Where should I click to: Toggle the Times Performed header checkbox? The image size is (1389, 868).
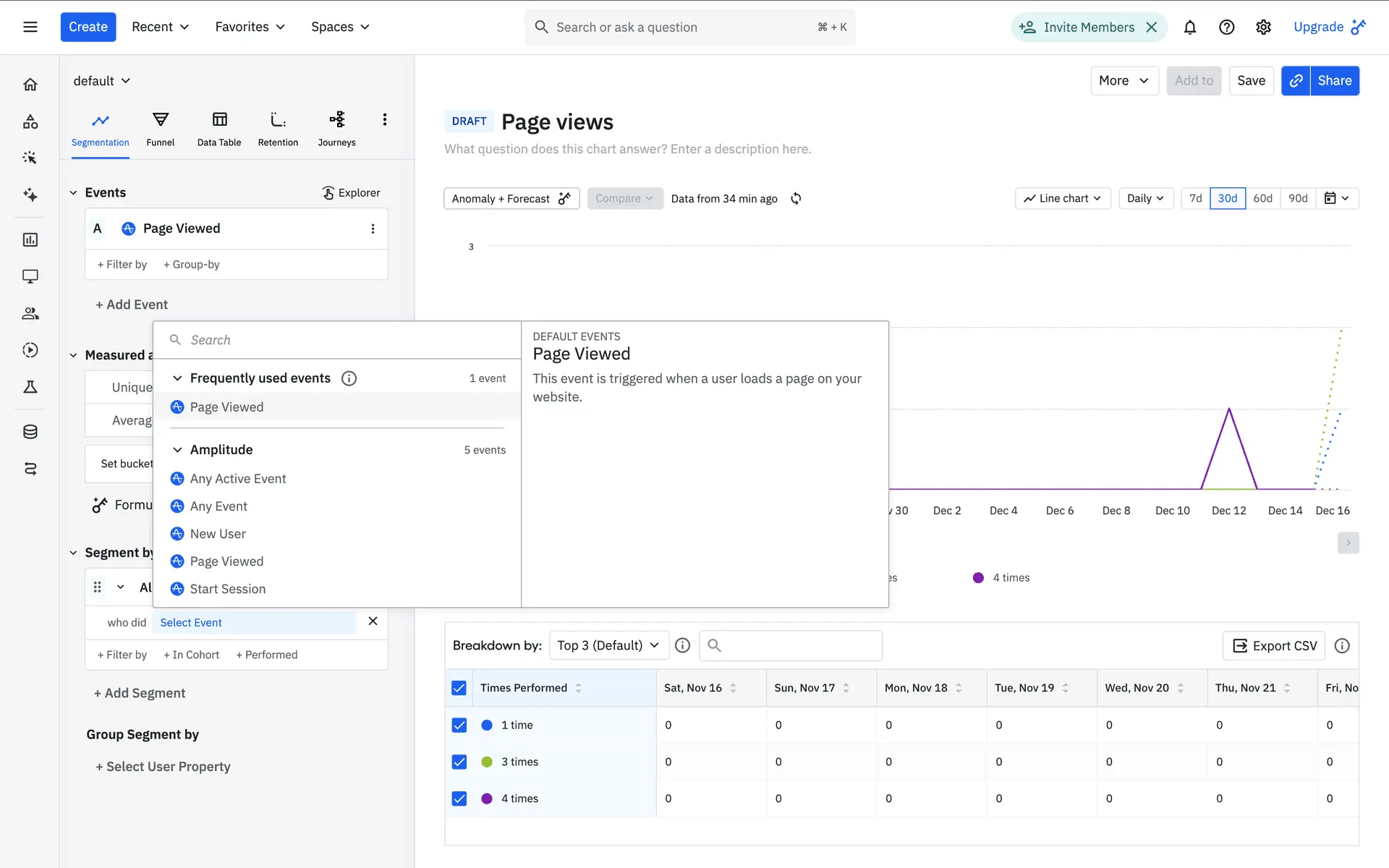(x=459, y=688)
